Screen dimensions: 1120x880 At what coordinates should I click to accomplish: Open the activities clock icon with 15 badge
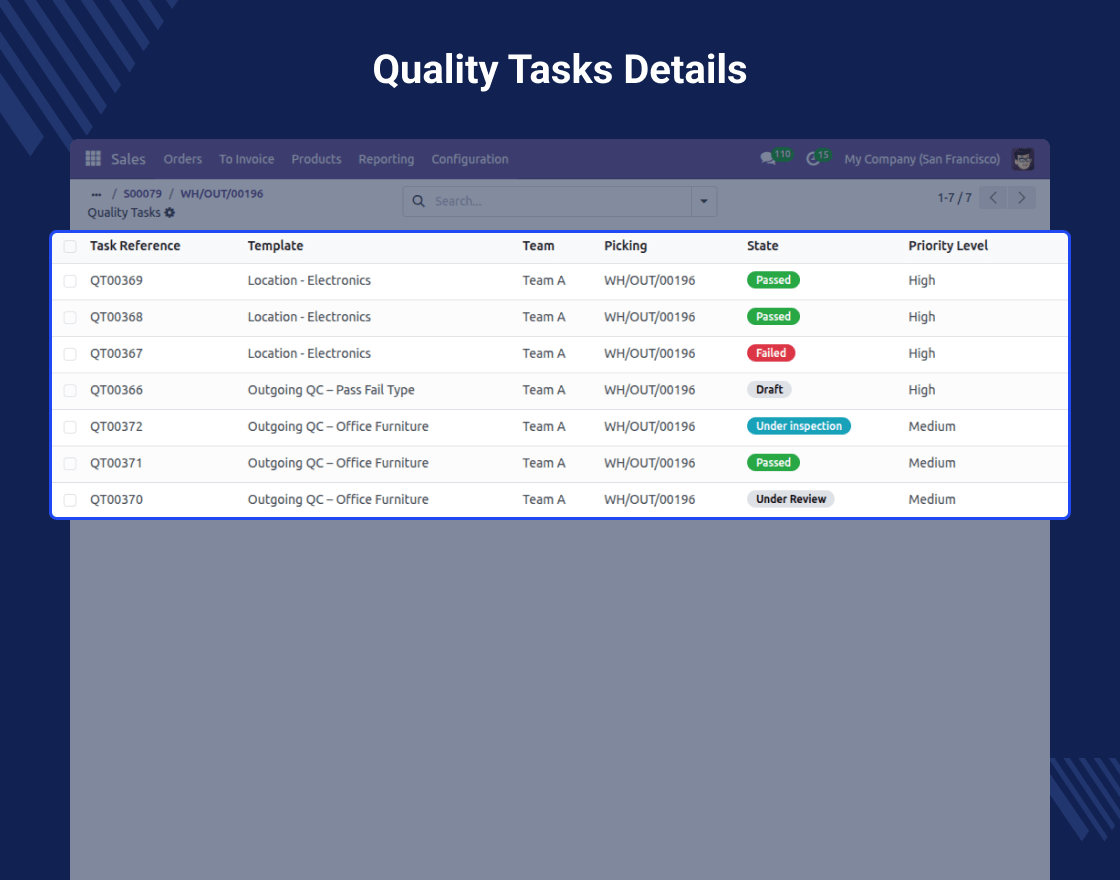point(813,159)
